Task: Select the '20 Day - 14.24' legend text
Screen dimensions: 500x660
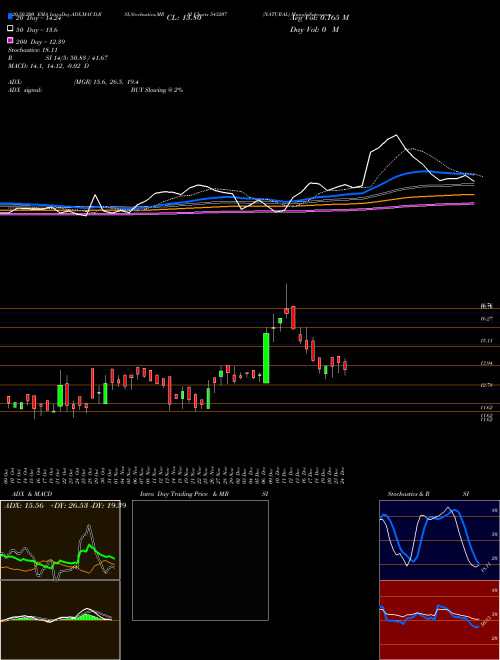Action: 39,18
